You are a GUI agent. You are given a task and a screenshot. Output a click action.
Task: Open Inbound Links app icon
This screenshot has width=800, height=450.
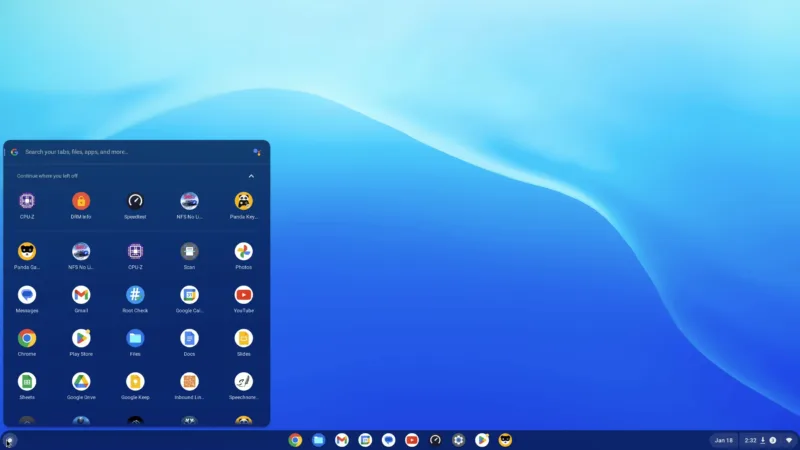tap(189, 381)
